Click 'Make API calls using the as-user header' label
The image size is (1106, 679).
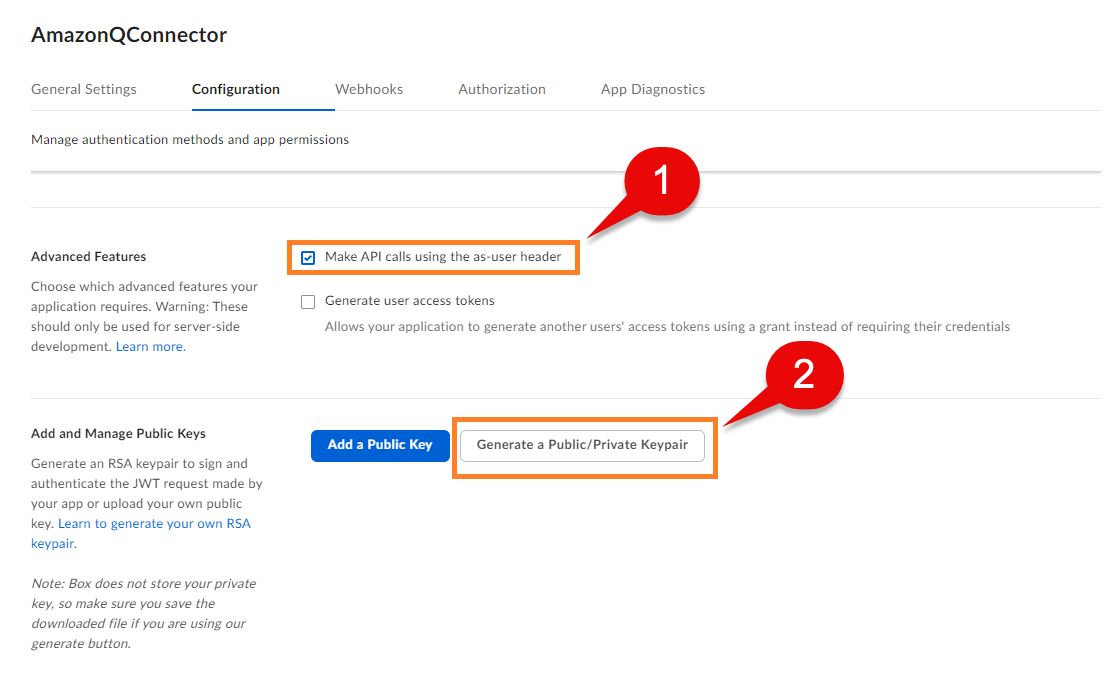click(x=443, y=257)
